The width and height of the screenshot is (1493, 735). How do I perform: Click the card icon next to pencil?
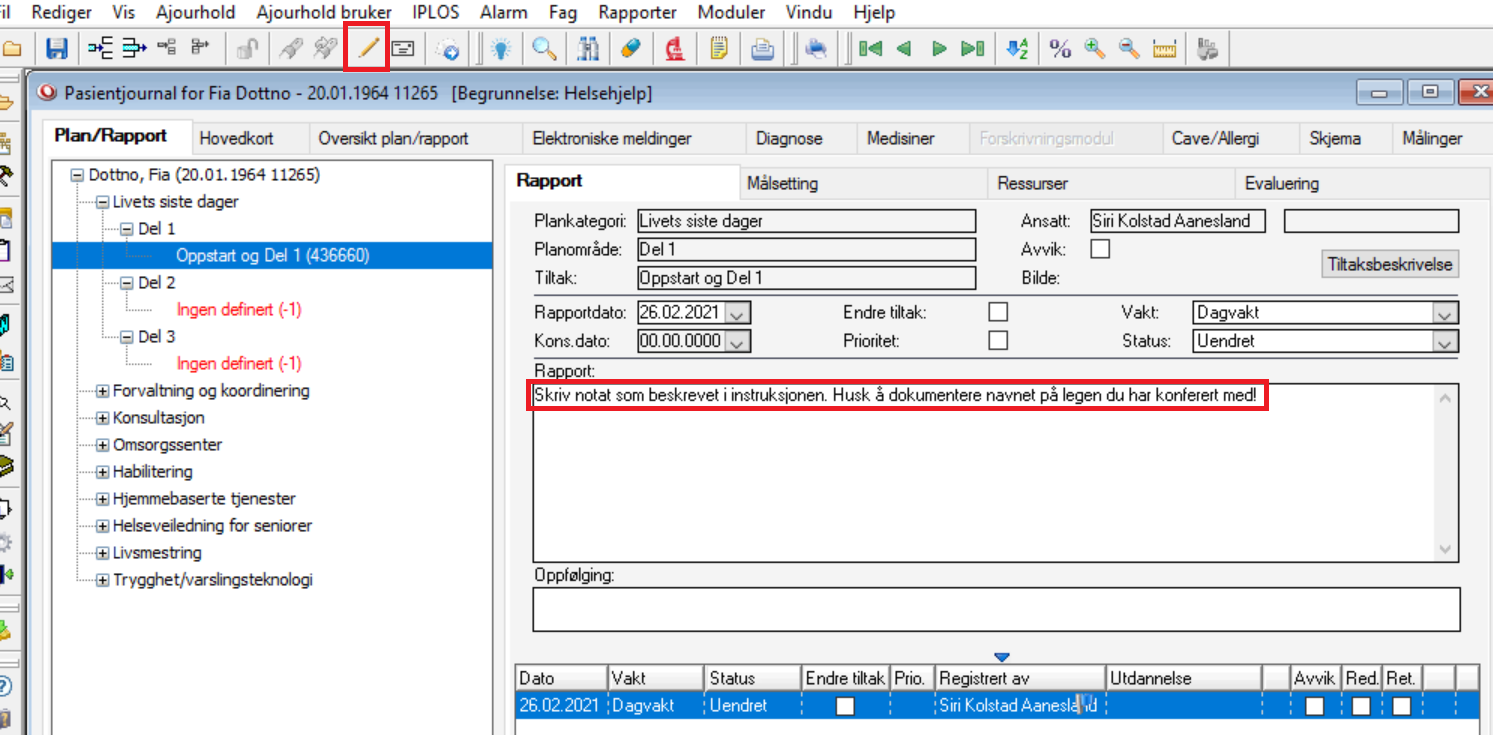click(403, 48)
